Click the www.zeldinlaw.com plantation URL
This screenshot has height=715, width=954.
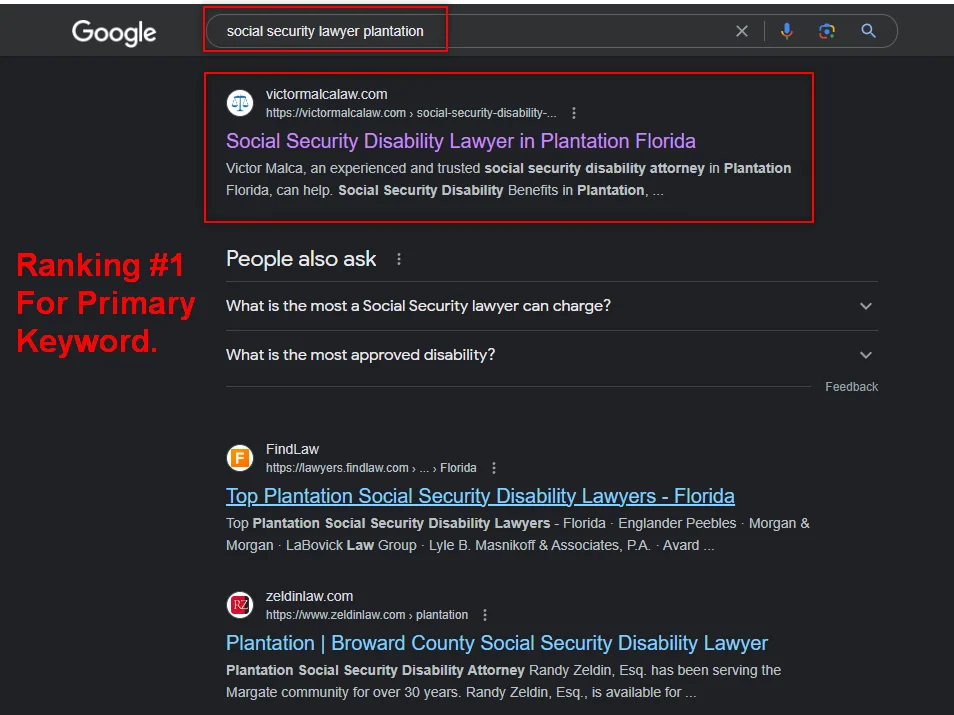click(x=367, y=615)
